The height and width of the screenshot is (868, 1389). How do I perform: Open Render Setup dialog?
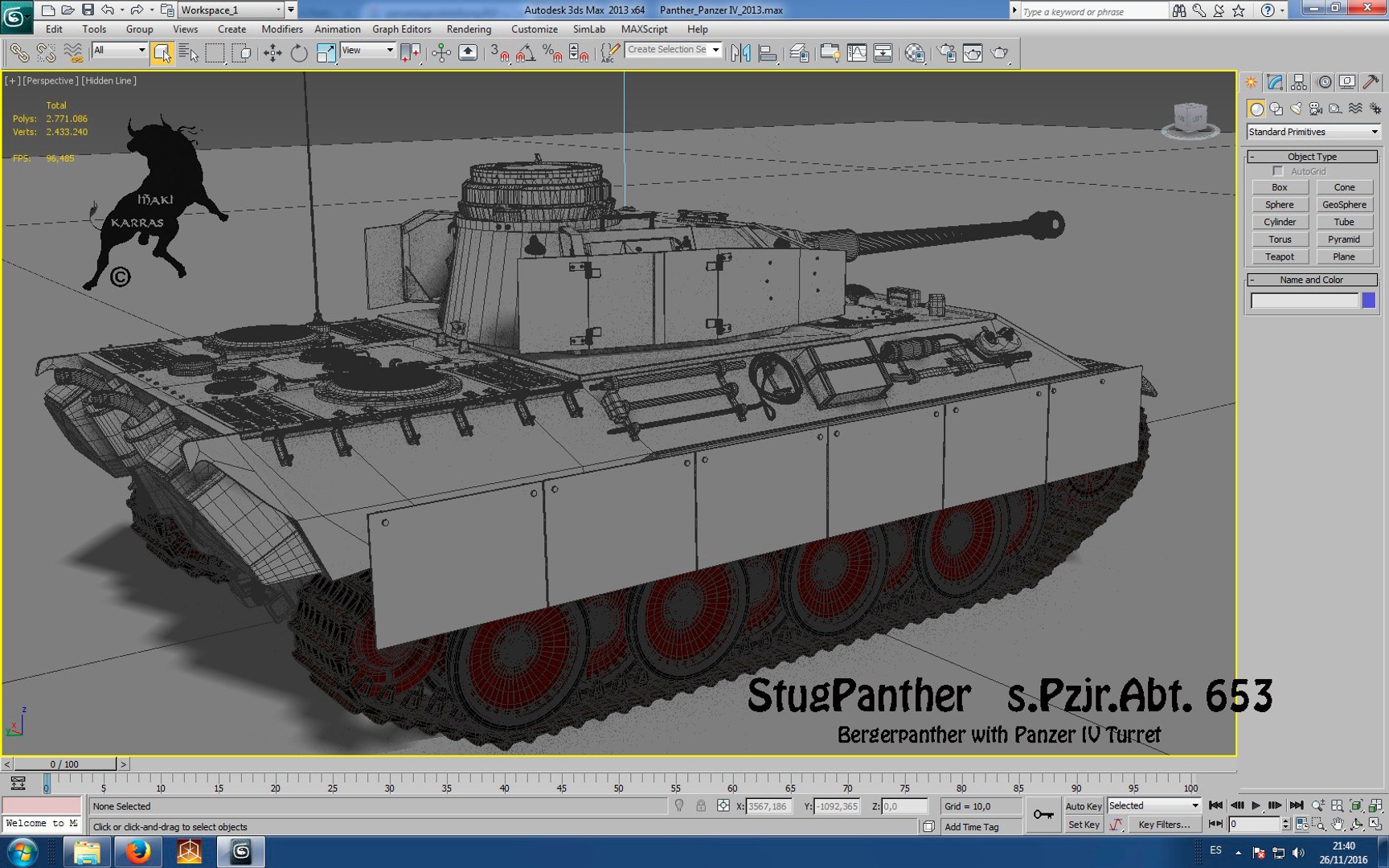[x=947, y=53]
